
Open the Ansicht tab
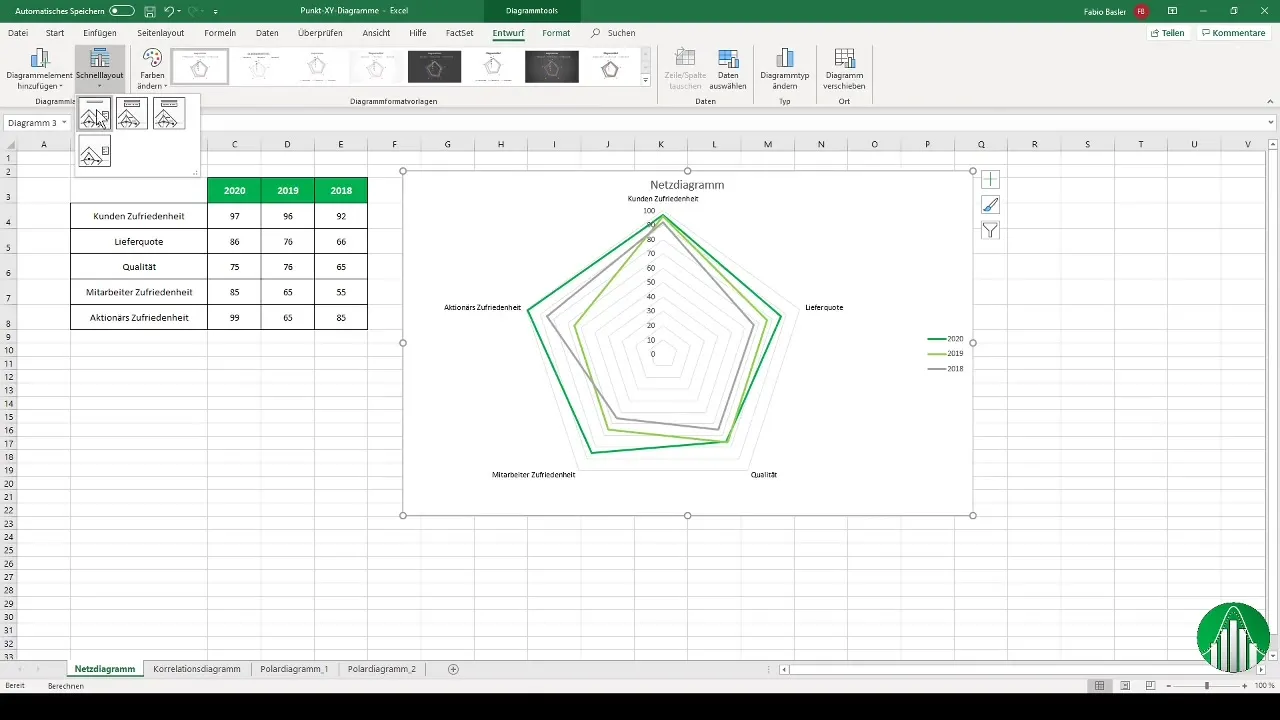(x=376, y=33)
